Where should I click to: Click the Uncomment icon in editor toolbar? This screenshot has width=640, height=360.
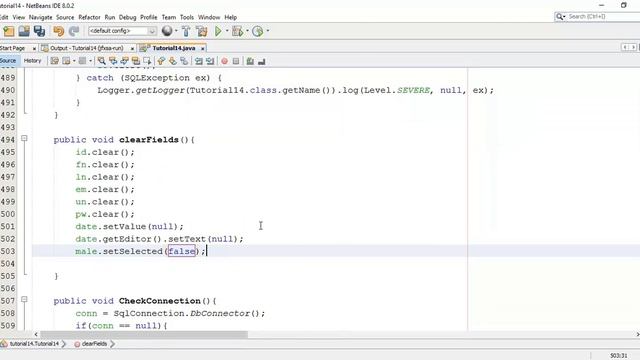pyautogui.click(x=262, y=61)
